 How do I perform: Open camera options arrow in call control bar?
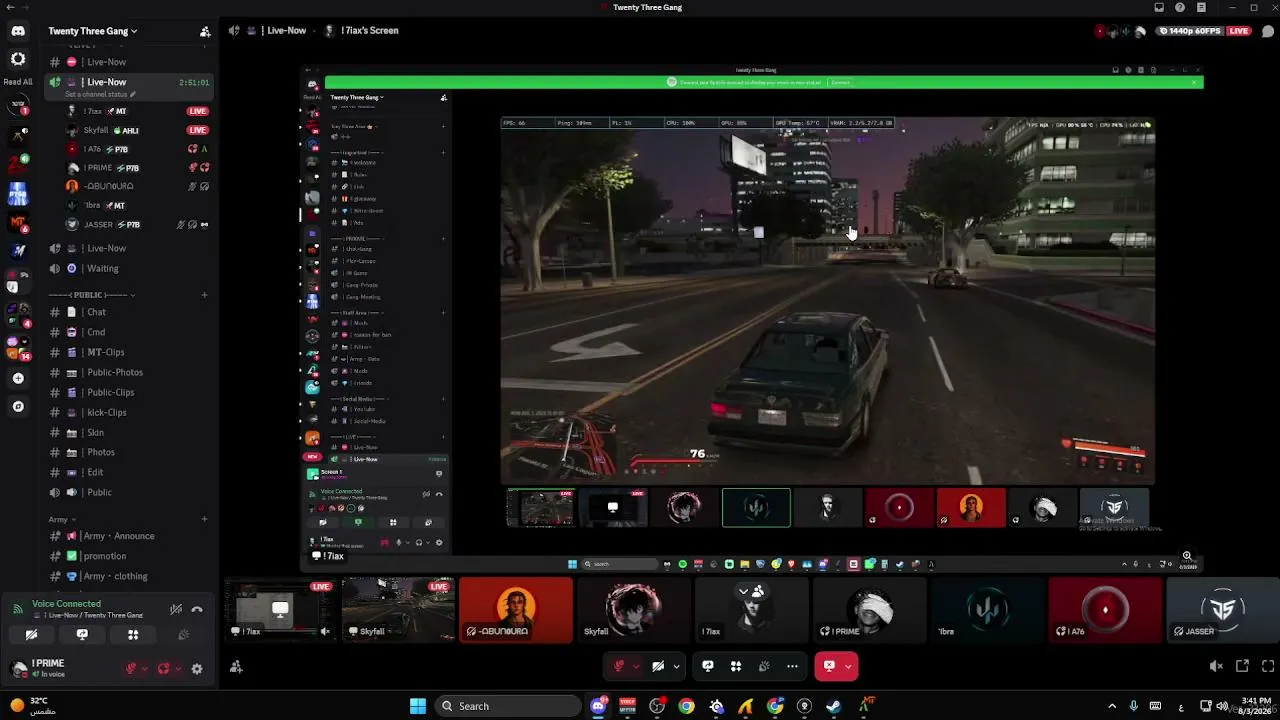pyautogui.click(x=676, y=666)
